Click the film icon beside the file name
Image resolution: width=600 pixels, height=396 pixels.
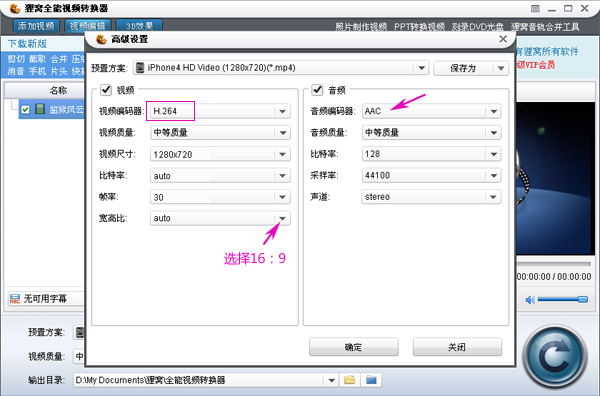[40, 109]
